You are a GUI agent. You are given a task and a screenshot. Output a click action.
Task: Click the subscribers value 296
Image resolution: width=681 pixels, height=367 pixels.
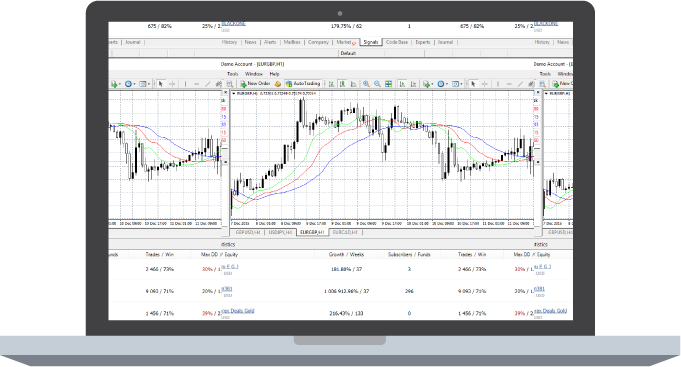tap(409, 291)
